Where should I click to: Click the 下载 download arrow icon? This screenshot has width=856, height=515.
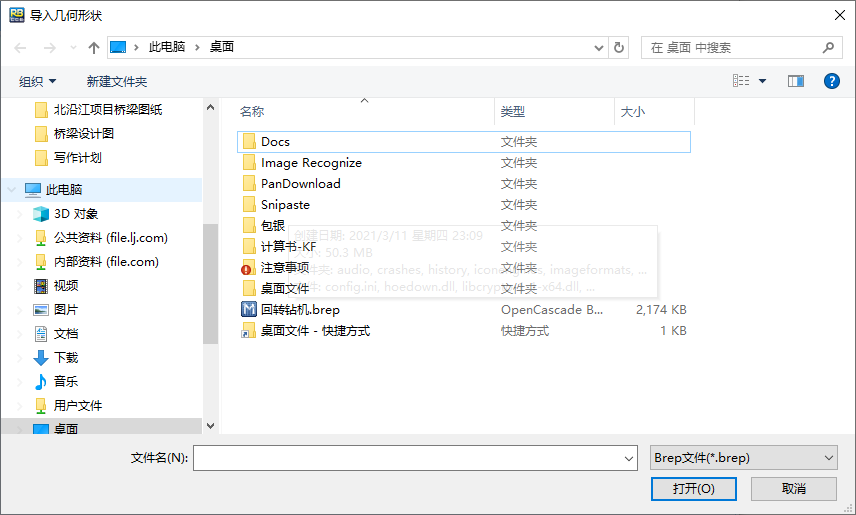pyautogui.click(x=41, y=358)
